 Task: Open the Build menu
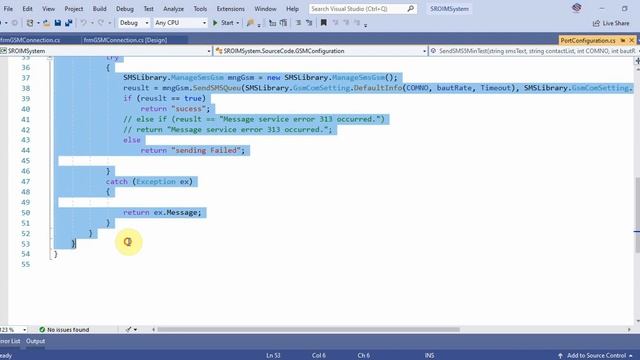[x=99, y=9]
